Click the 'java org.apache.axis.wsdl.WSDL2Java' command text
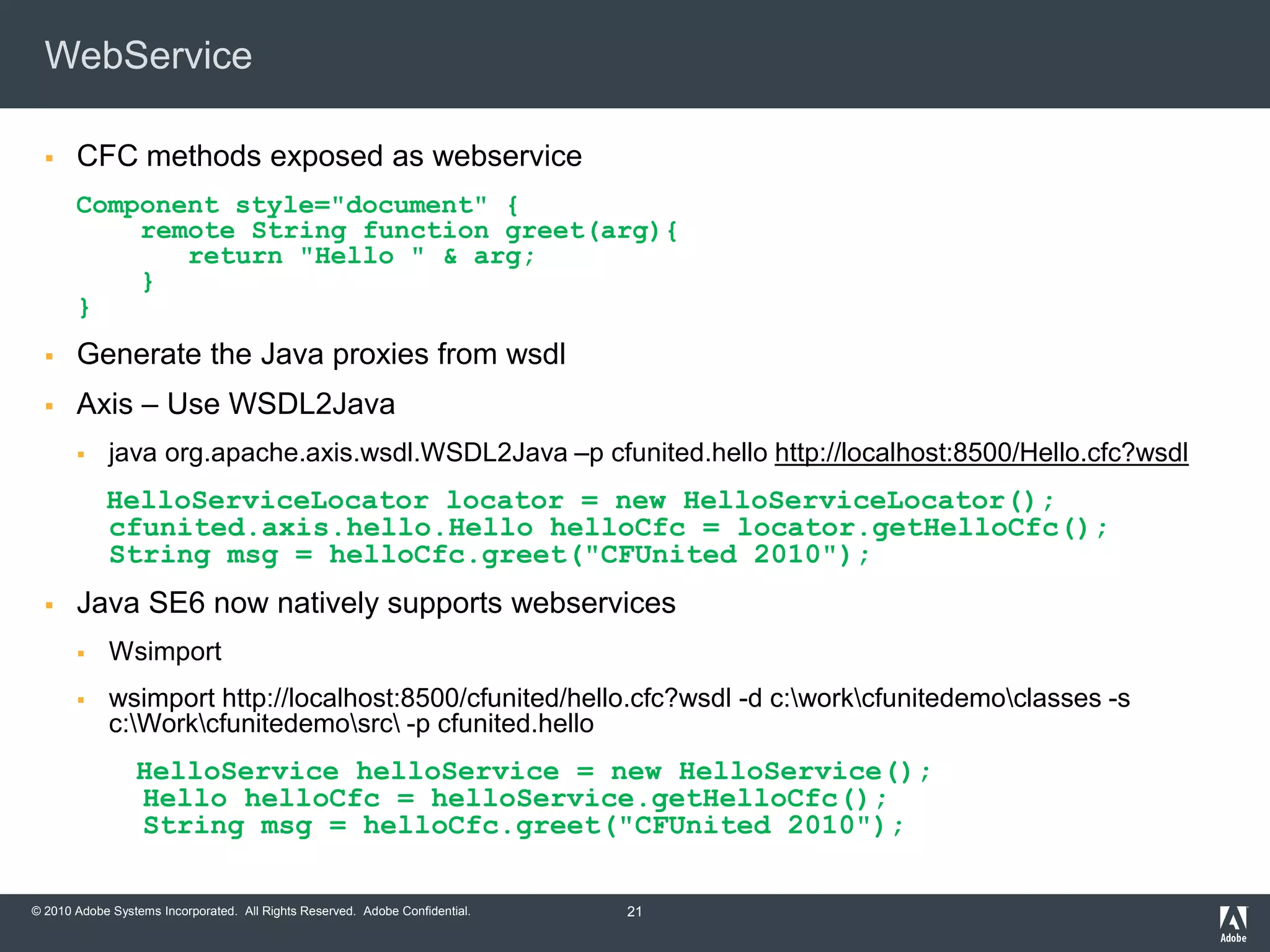 [338, 453]
